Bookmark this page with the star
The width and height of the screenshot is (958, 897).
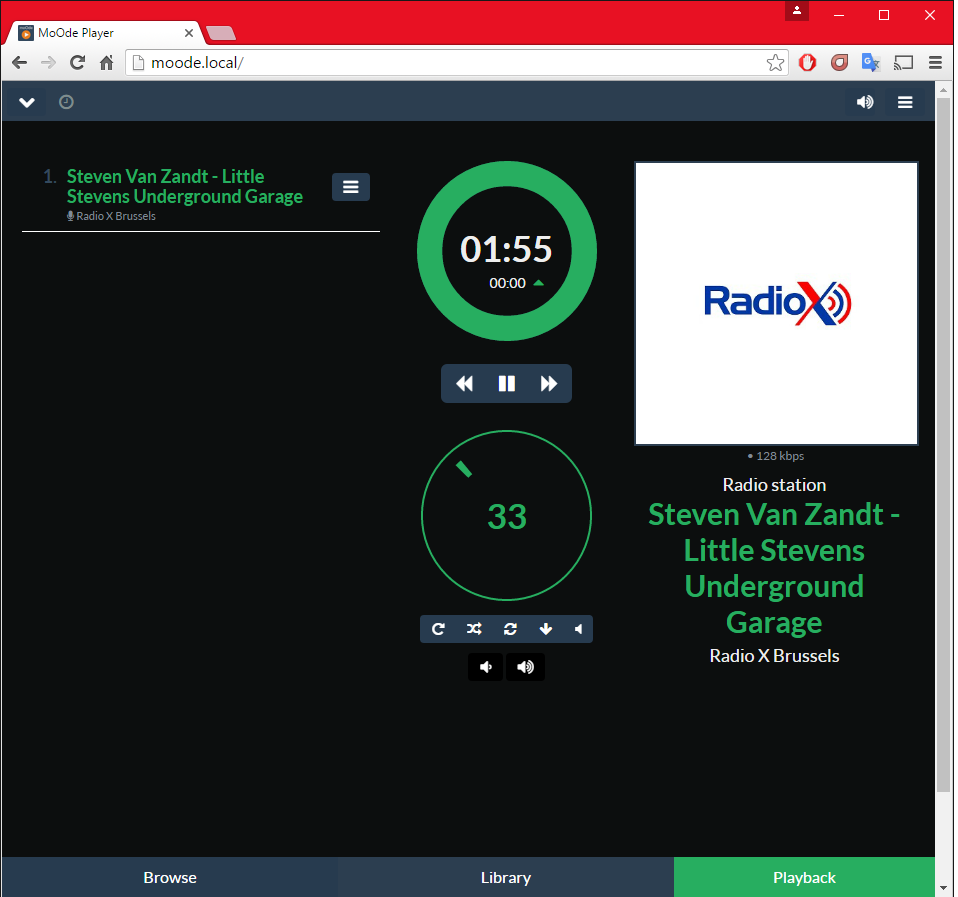775,62
